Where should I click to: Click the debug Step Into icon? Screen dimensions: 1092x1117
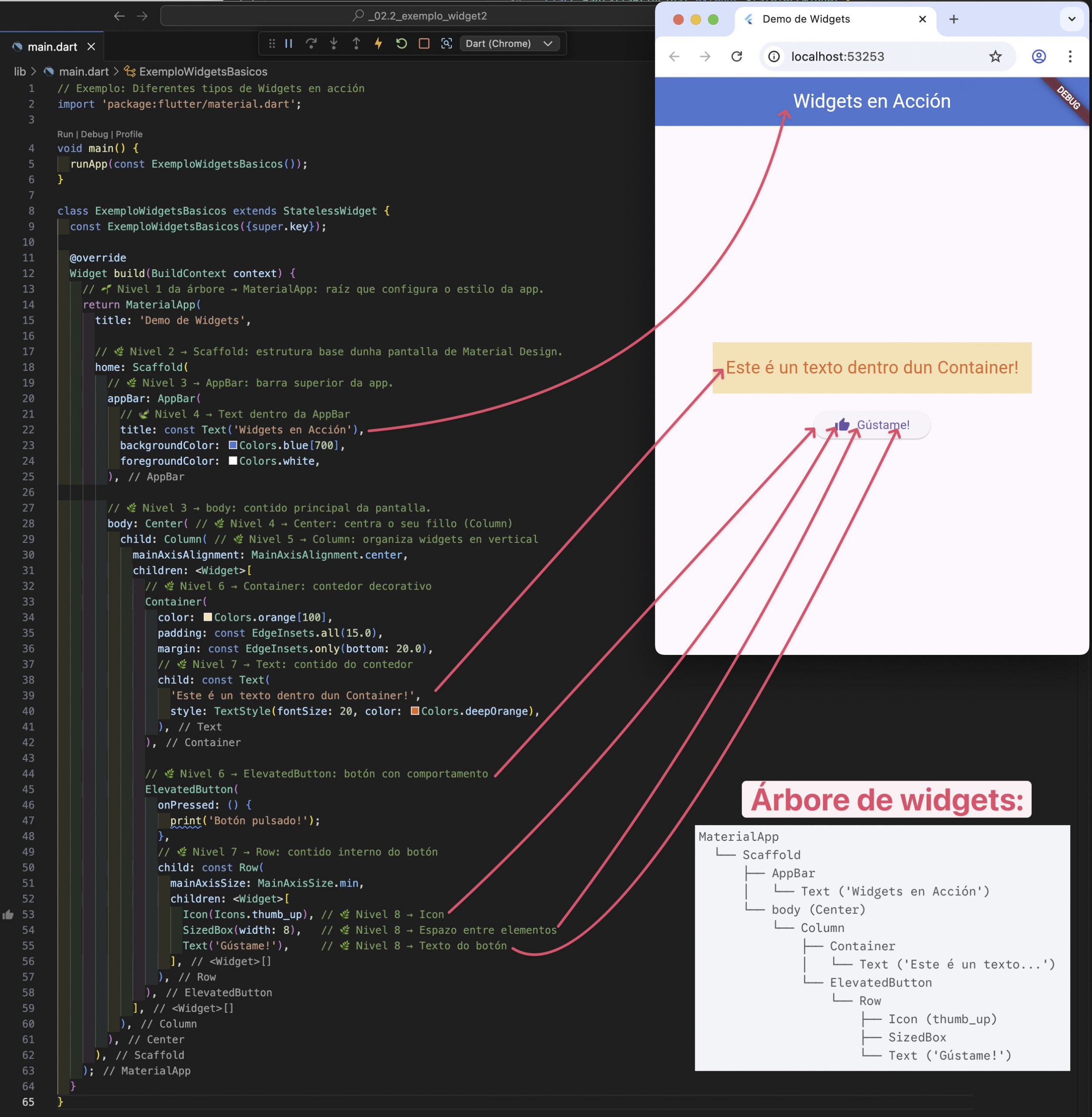point(334,44)
